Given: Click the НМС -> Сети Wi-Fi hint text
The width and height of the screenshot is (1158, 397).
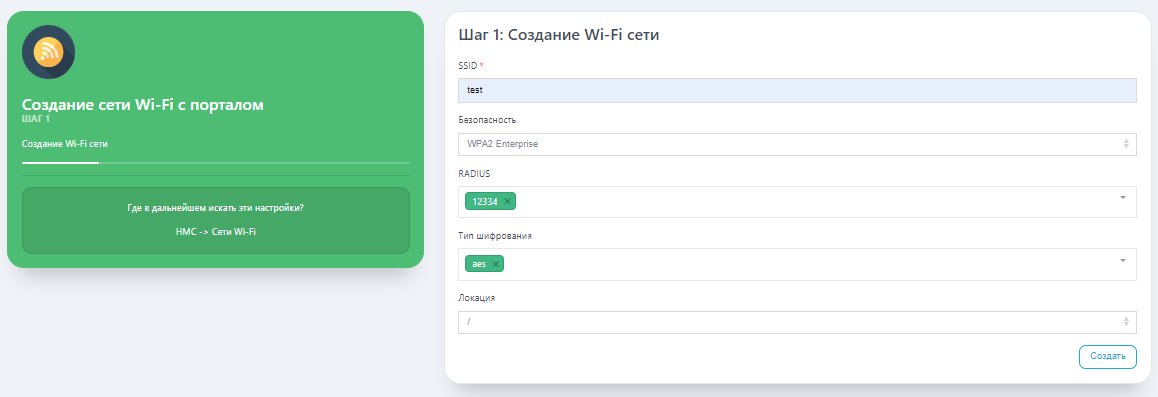Looking at the screenshot, I should coord(216,232).
